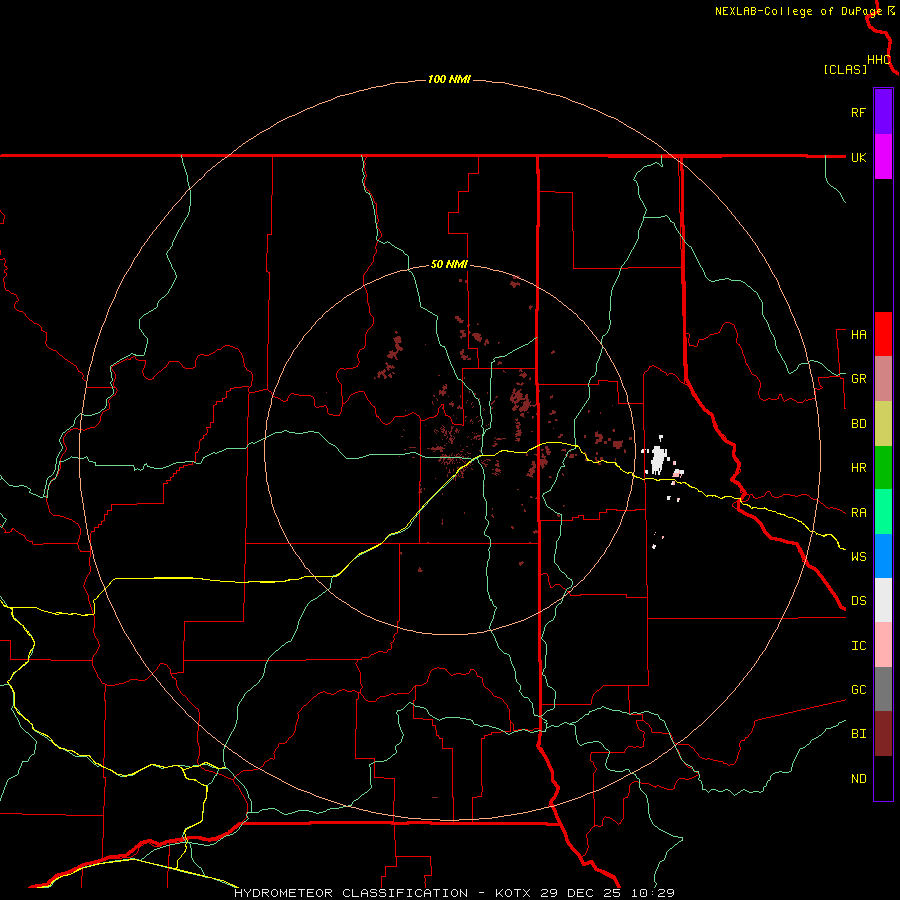Click the RF label beside the legend
This screenshot has width=900, height=900.
point(858,112)
